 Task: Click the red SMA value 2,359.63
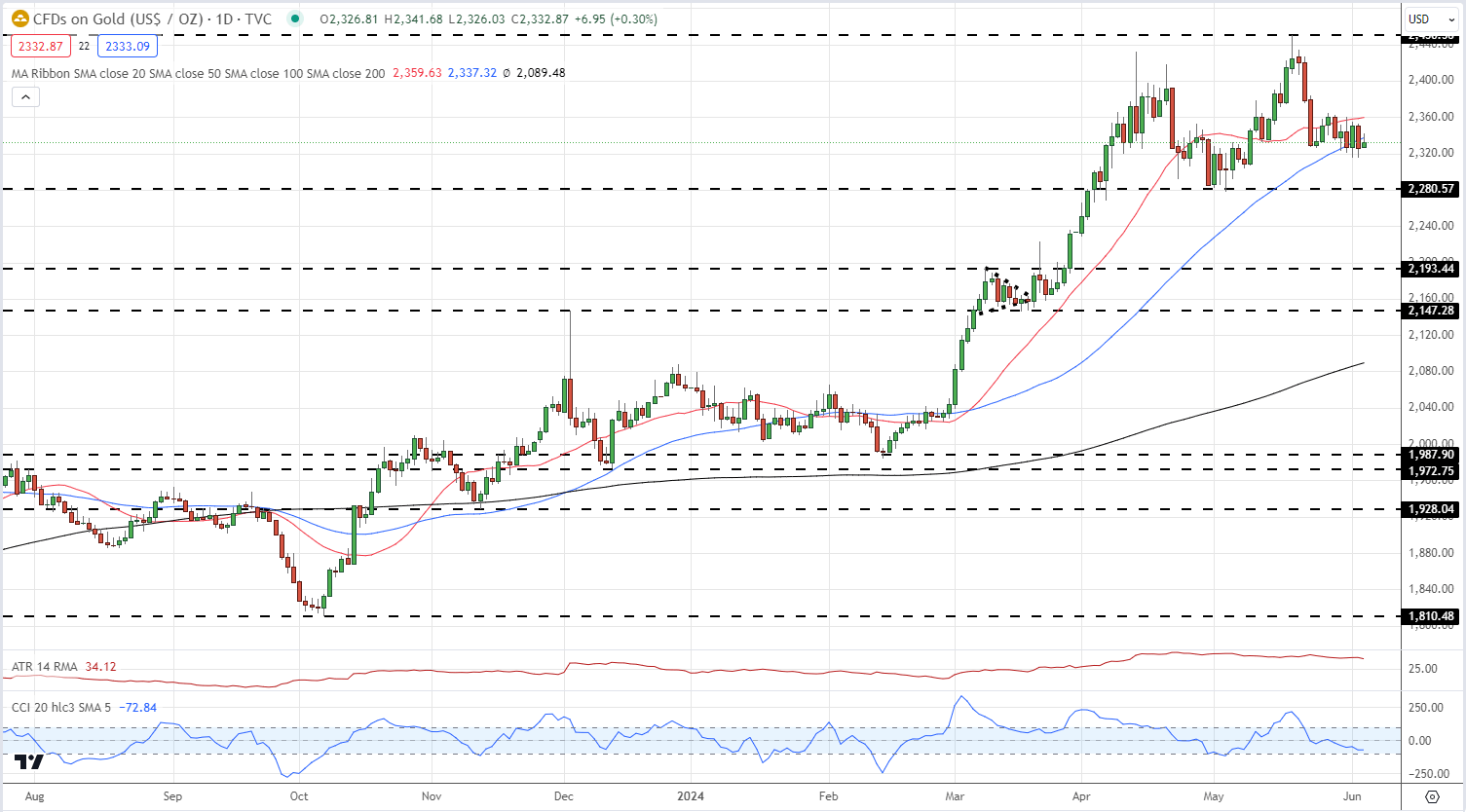[417, 73]
